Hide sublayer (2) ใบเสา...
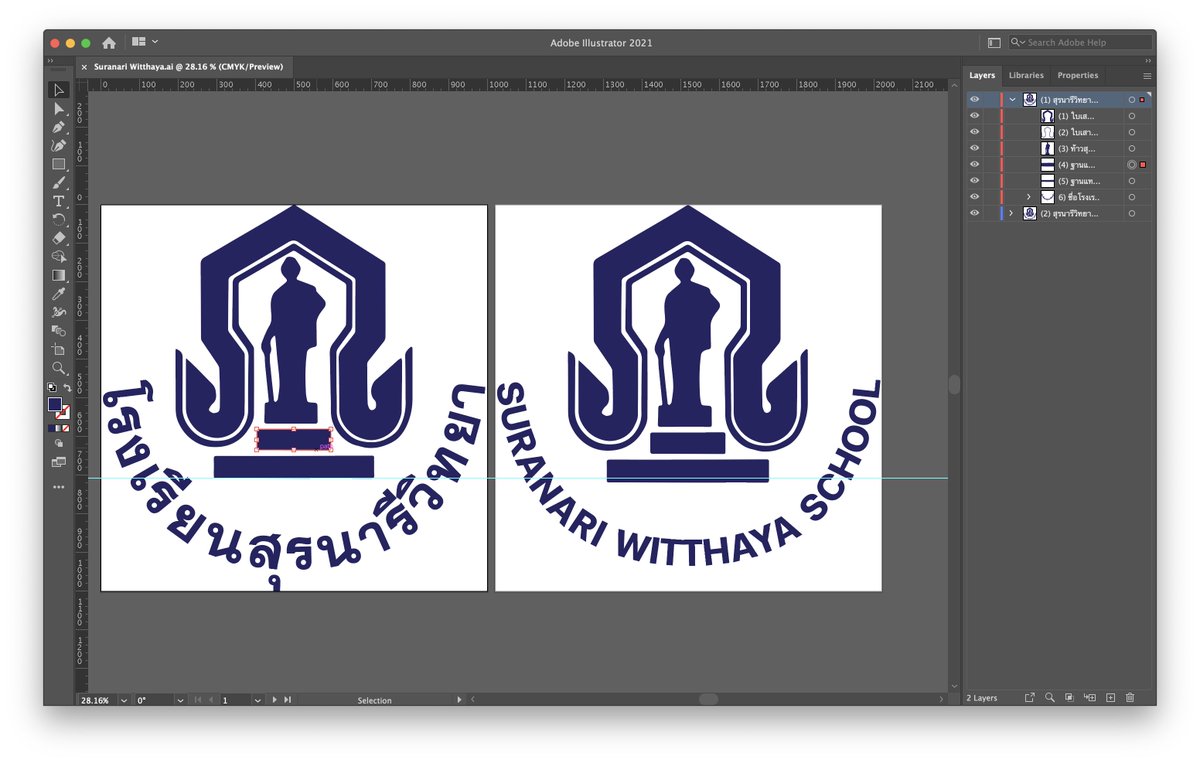 point(974,132)
